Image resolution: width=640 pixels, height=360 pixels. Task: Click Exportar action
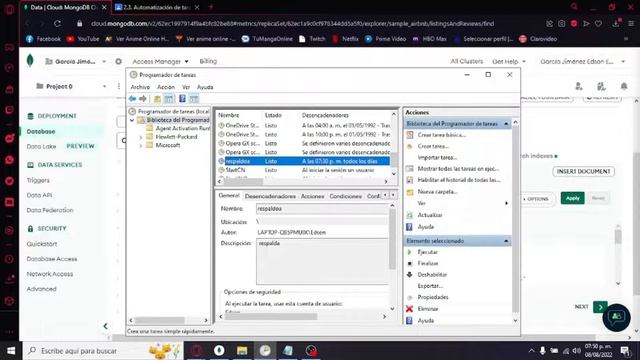pos(430,286)
